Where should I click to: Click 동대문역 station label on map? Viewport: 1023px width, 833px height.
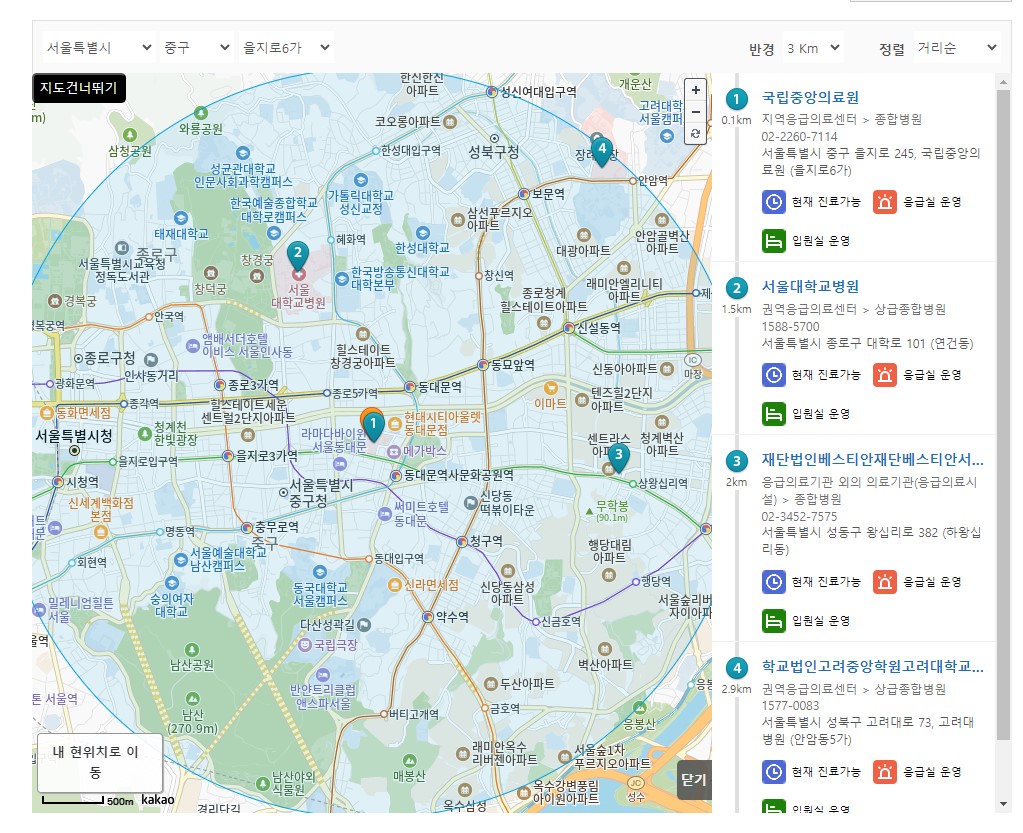[x=440, y=387]
